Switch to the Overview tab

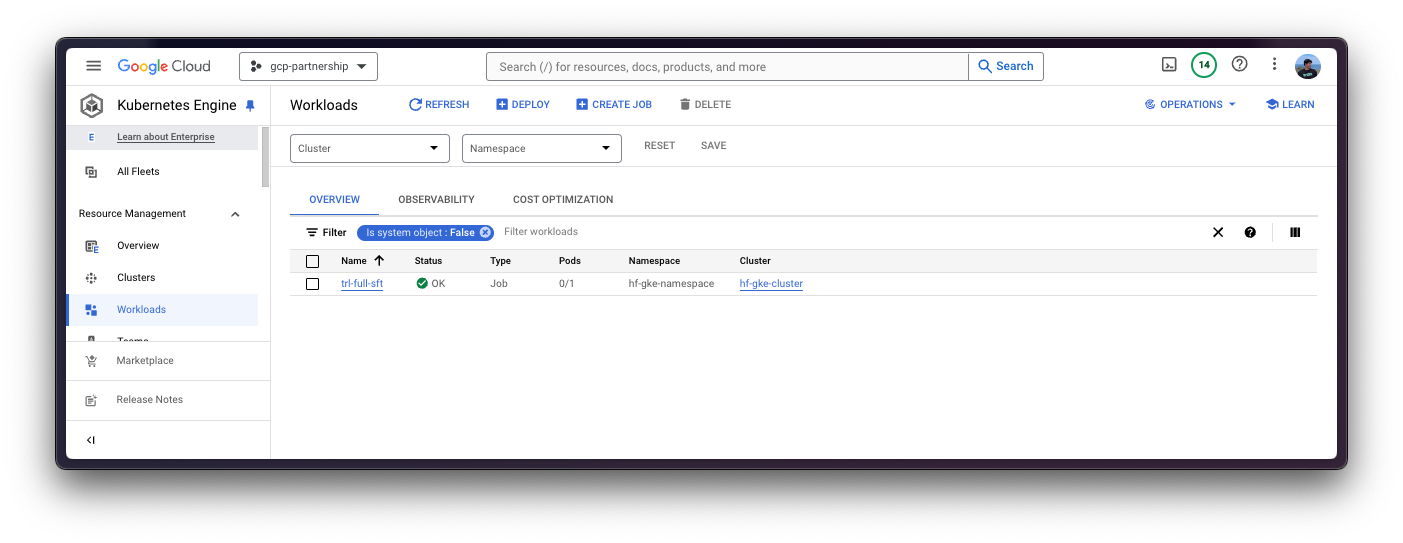click(334, 200)
